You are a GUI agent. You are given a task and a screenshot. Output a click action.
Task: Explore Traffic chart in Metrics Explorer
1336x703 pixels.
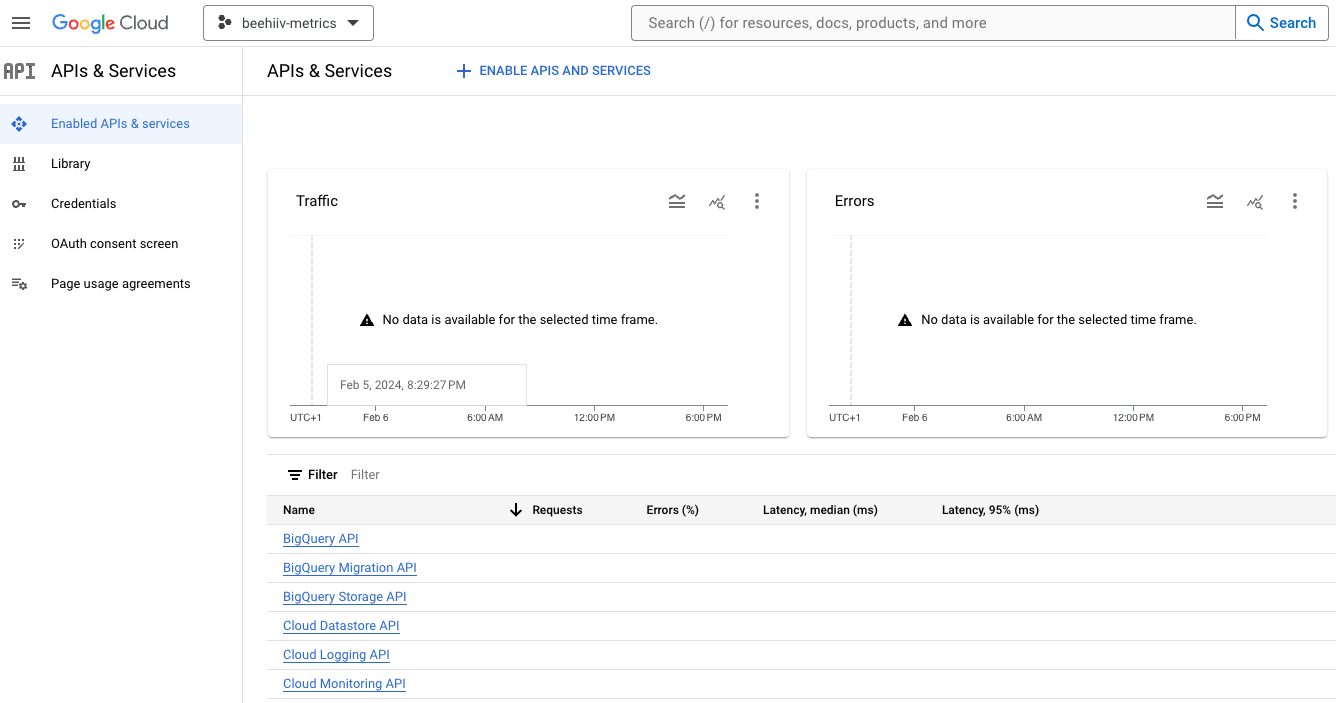pos(717,201)
